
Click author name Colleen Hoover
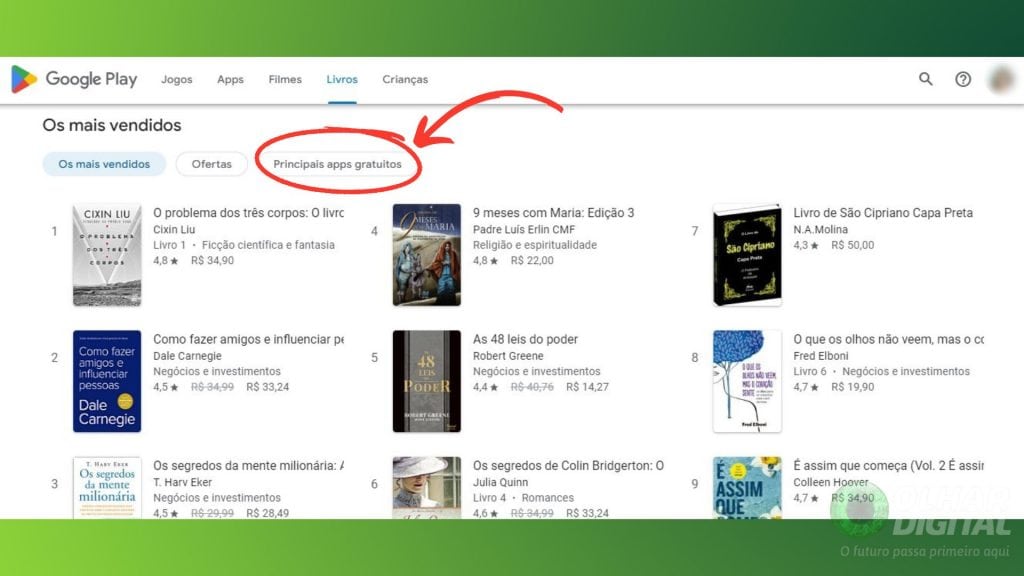point(831,483)
